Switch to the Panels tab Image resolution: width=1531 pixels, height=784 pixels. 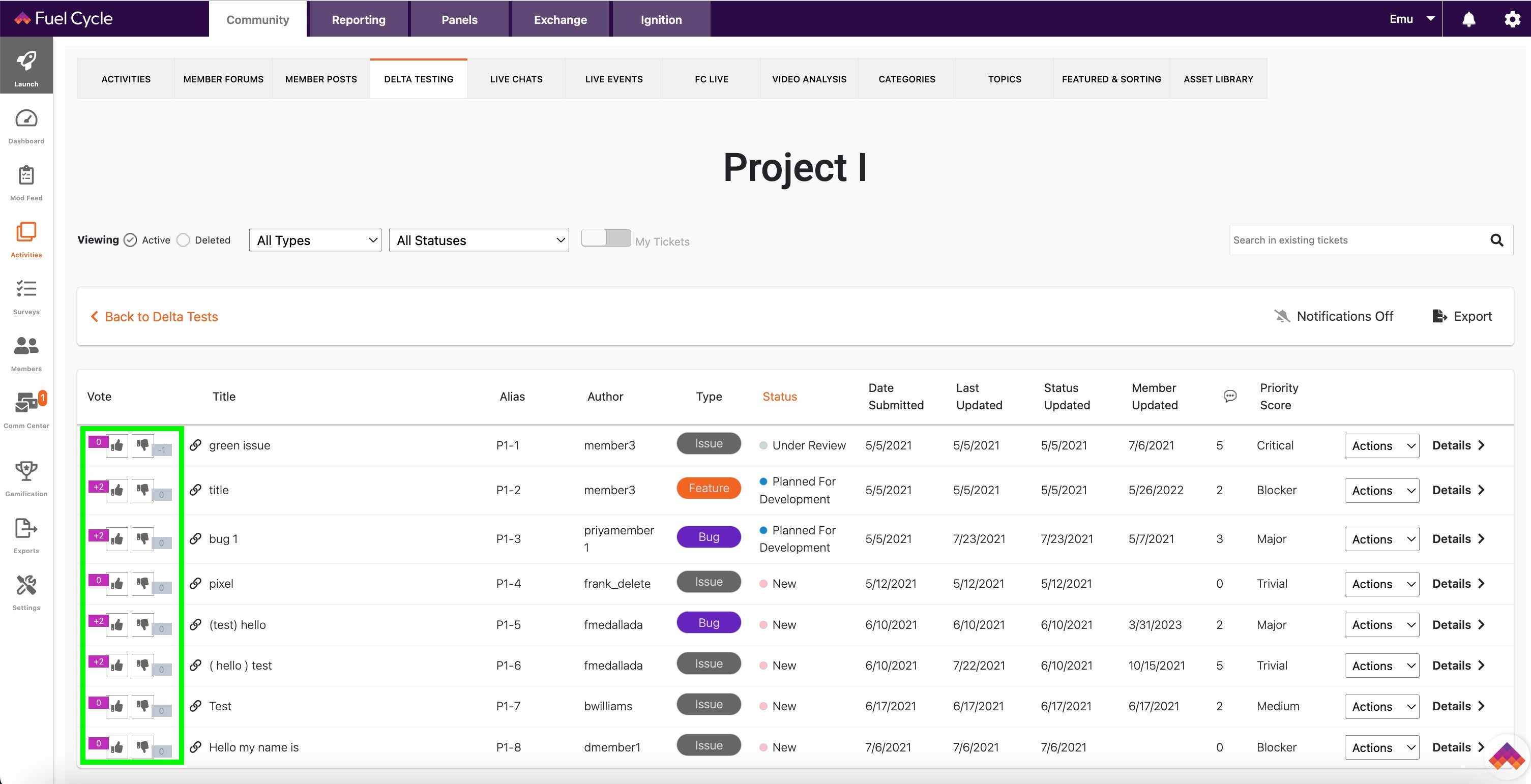(459, 19)
